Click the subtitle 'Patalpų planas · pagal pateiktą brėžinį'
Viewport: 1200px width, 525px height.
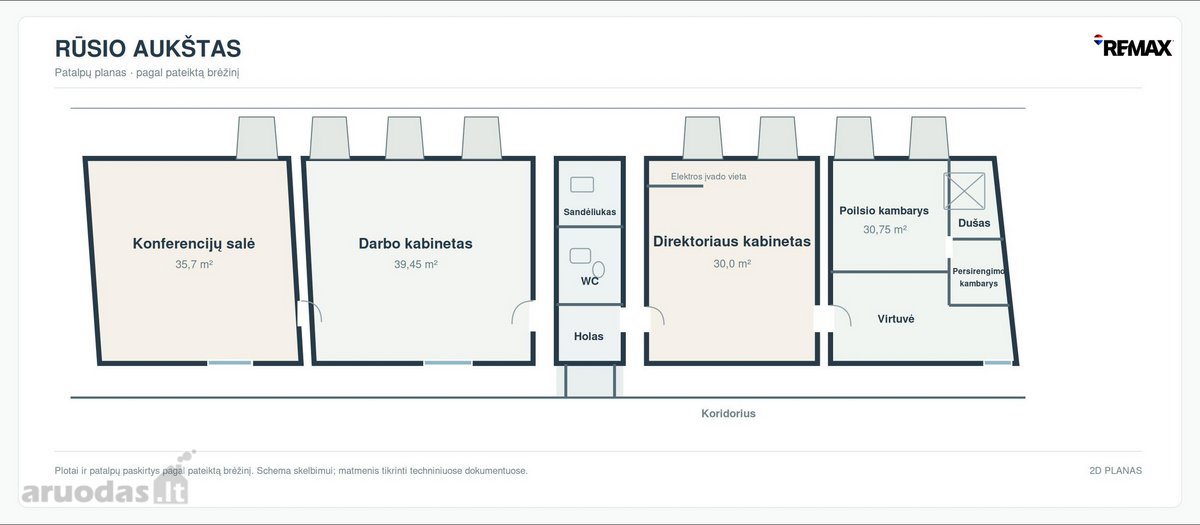147,73
